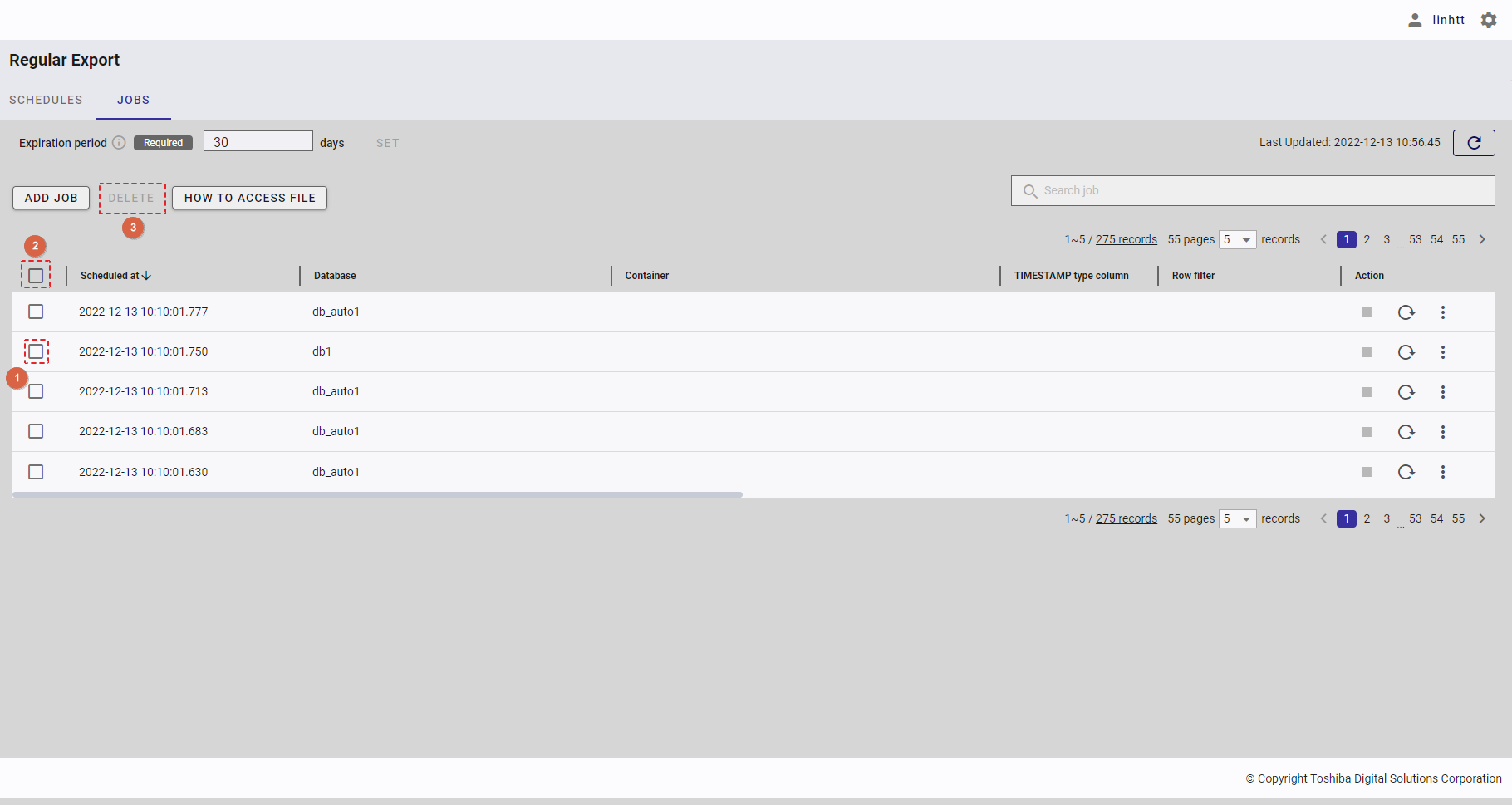Go to next page using top chevron

click(1481, 239)
